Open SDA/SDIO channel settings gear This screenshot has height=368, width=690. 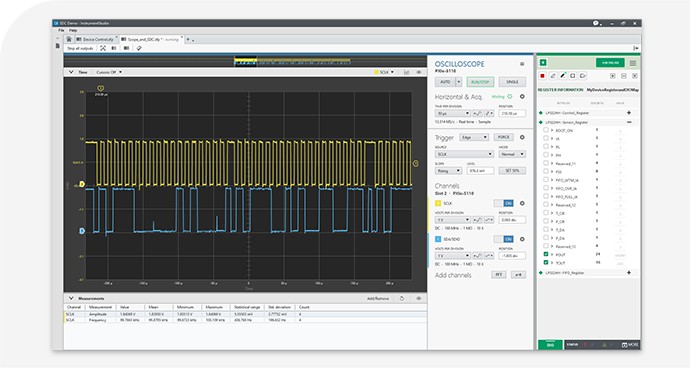pyautogui.click(x=522, y=239)
